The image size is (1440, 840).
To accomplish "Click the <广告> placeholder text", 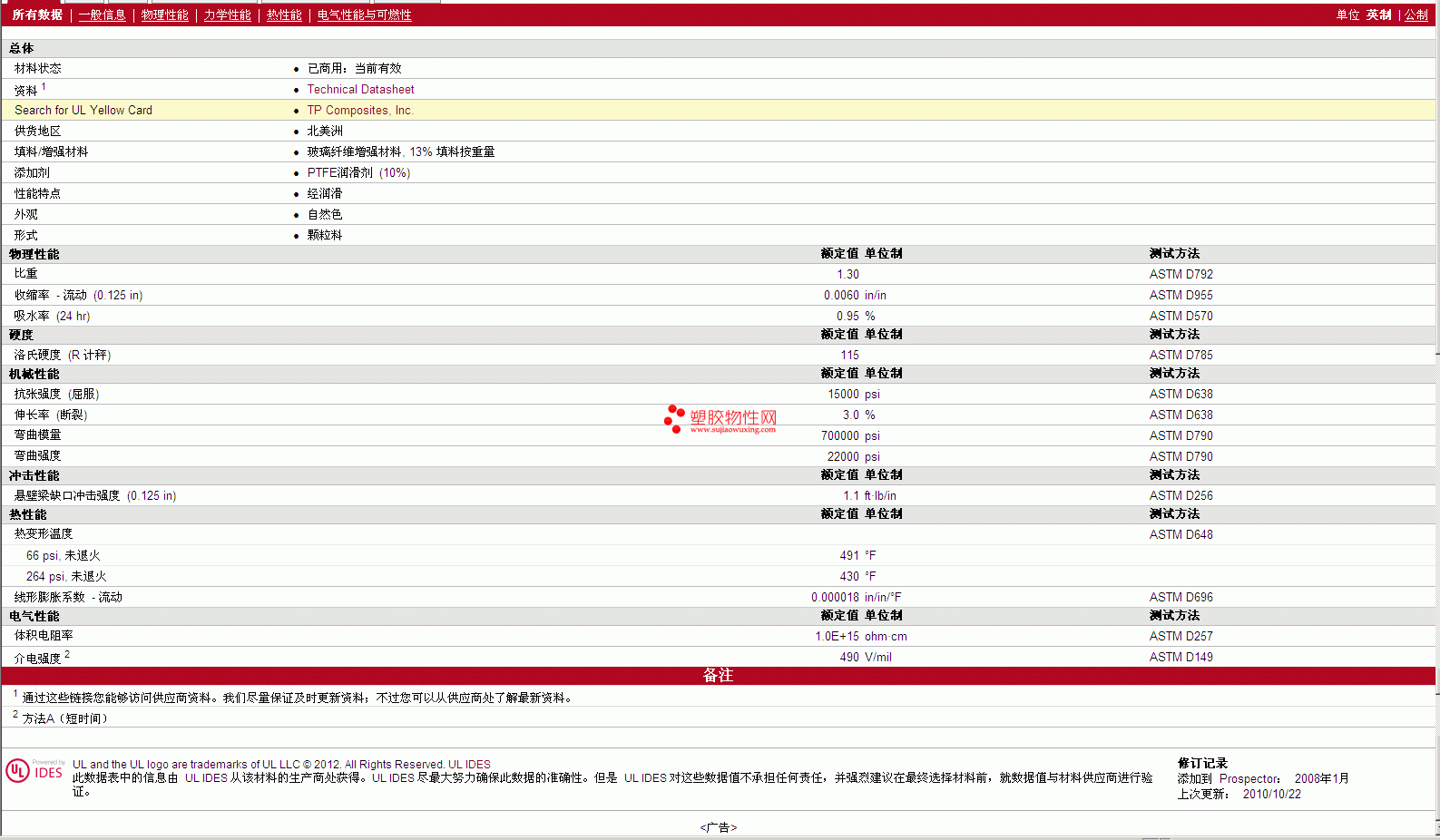I will pyautogui.click(x=718, y=827).
